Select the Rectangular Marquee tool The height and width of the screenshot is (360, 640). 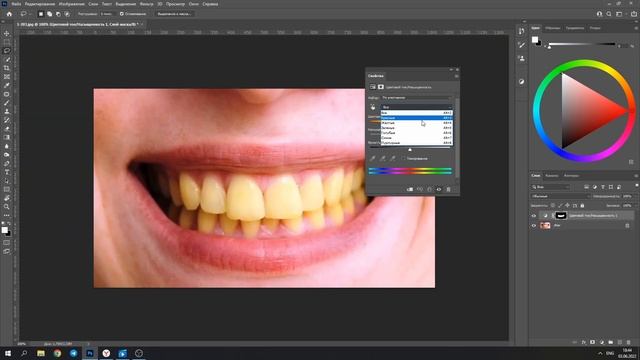click(x=7, y=42)
